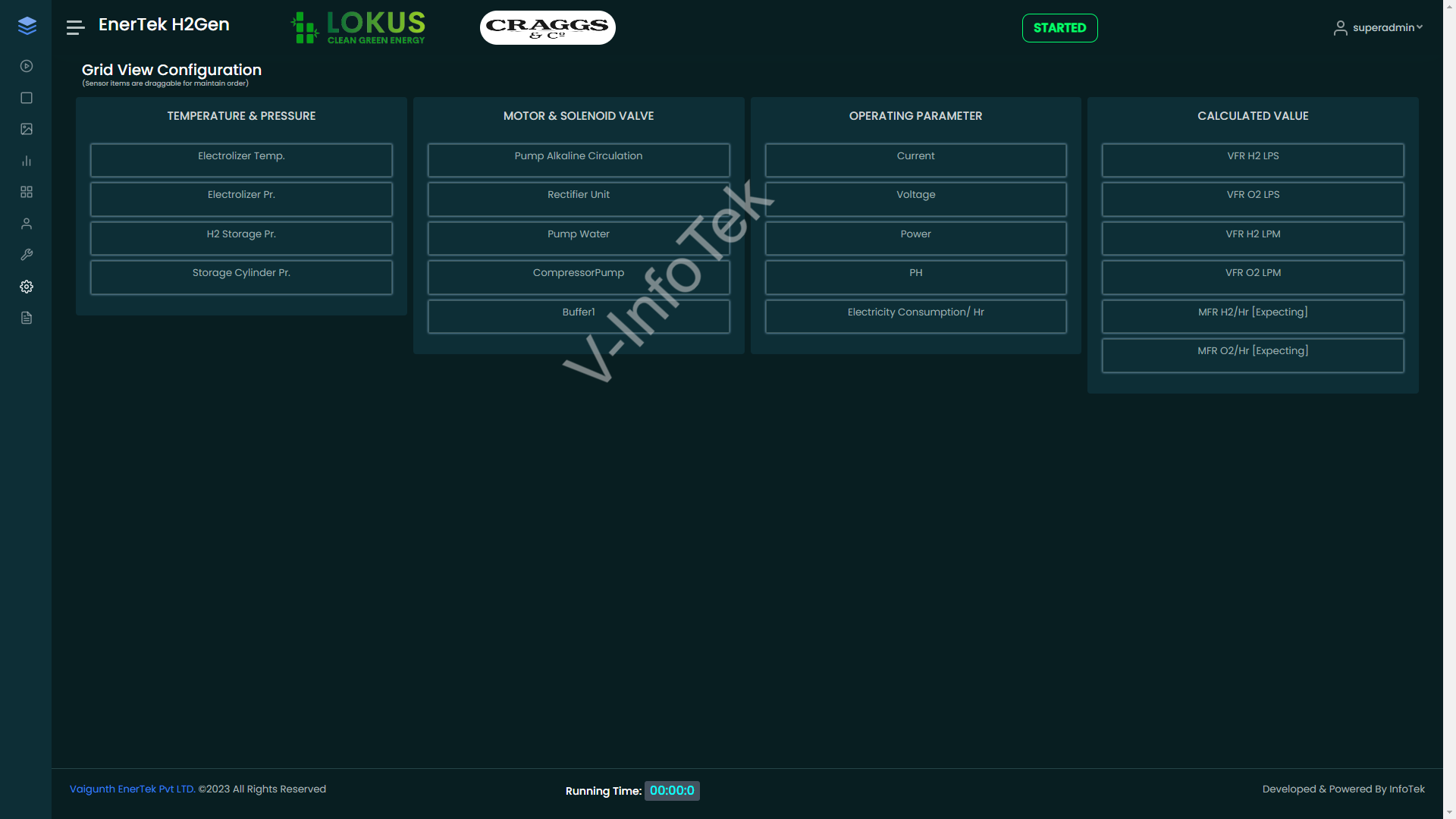This screenshot has width=1456, height=819.
Task: Select the PH parameter item
Action: [x=915, y=278]
